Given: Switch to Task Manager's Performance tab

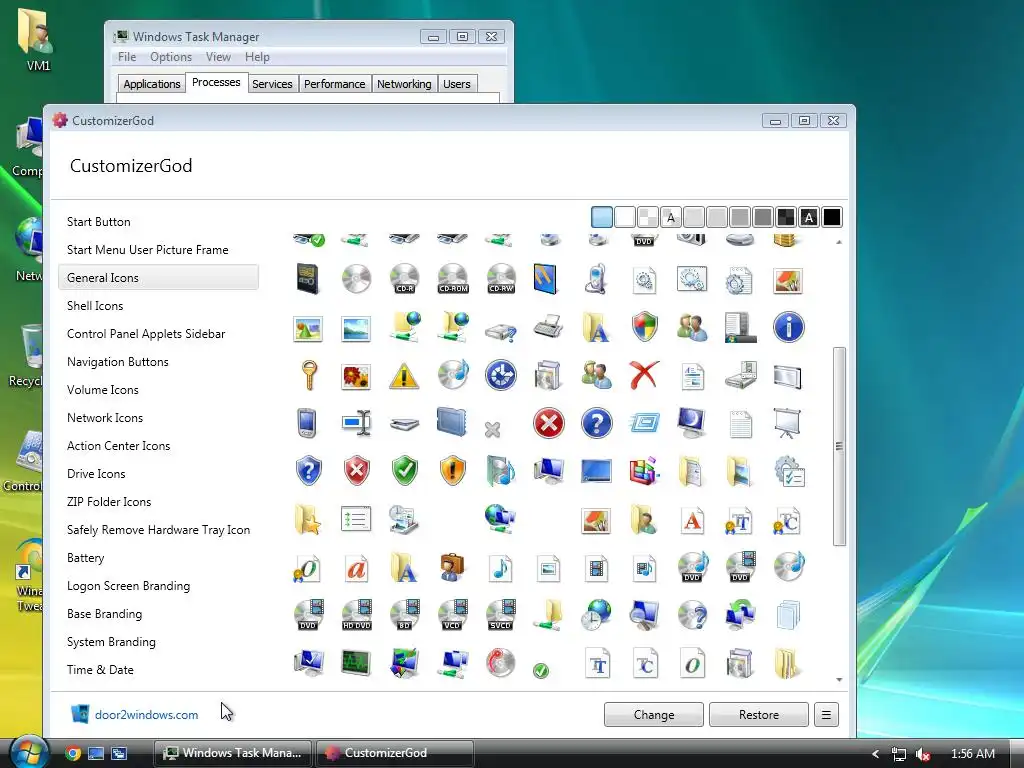Looking at the screenshot, I should [x=334, y=84].
